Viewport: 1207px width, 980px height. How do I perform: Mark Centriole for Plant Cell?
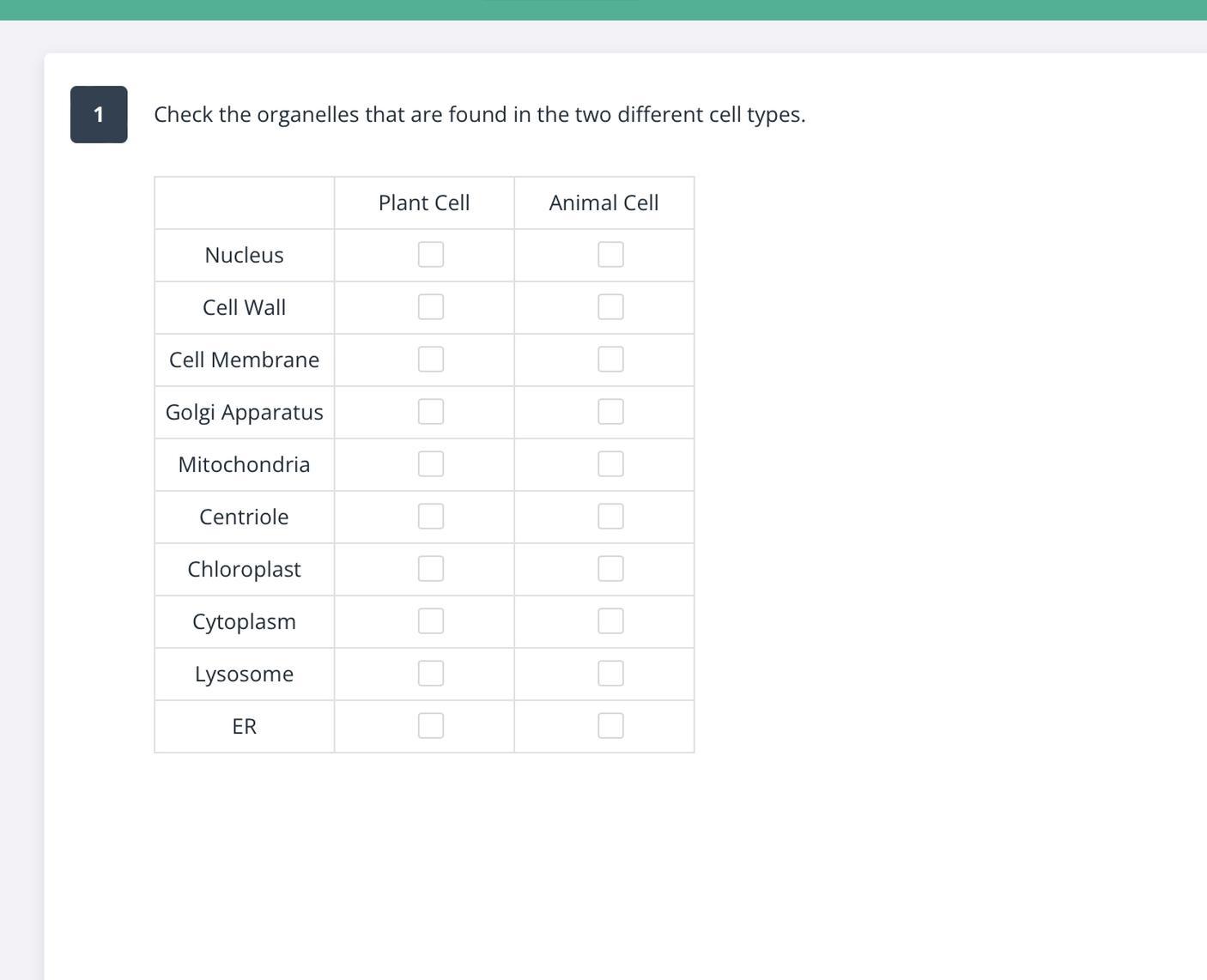pos(431,517)
